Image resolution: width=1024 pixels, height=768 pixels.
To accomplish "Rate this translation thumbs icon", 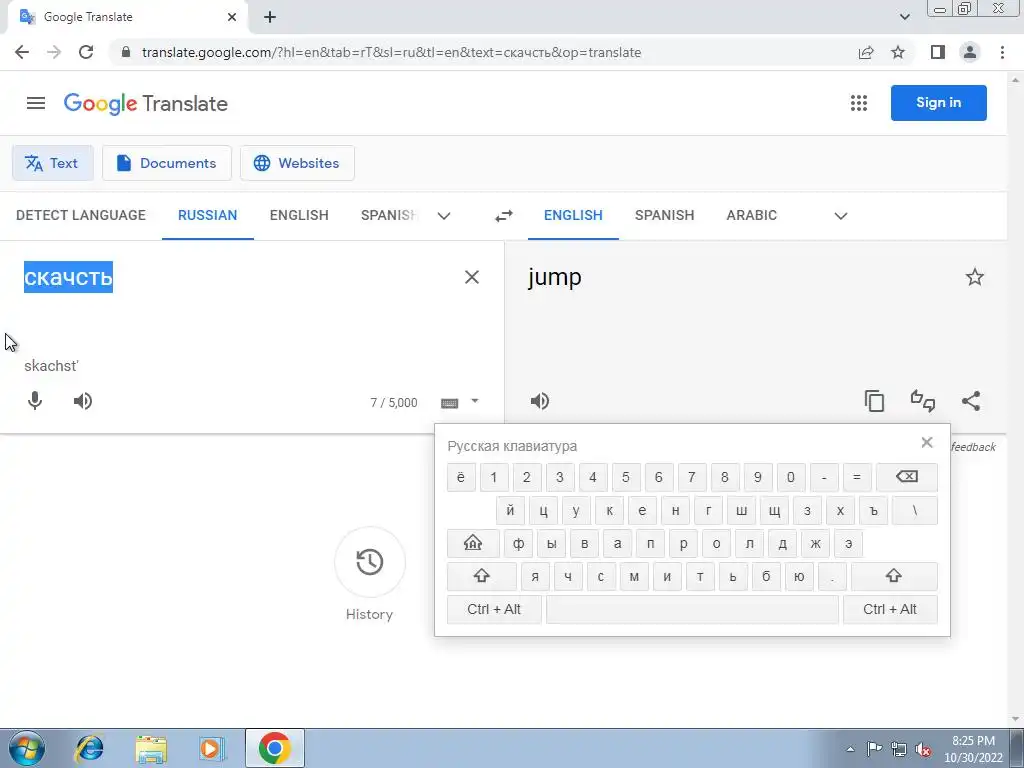I will click(923, 401).
